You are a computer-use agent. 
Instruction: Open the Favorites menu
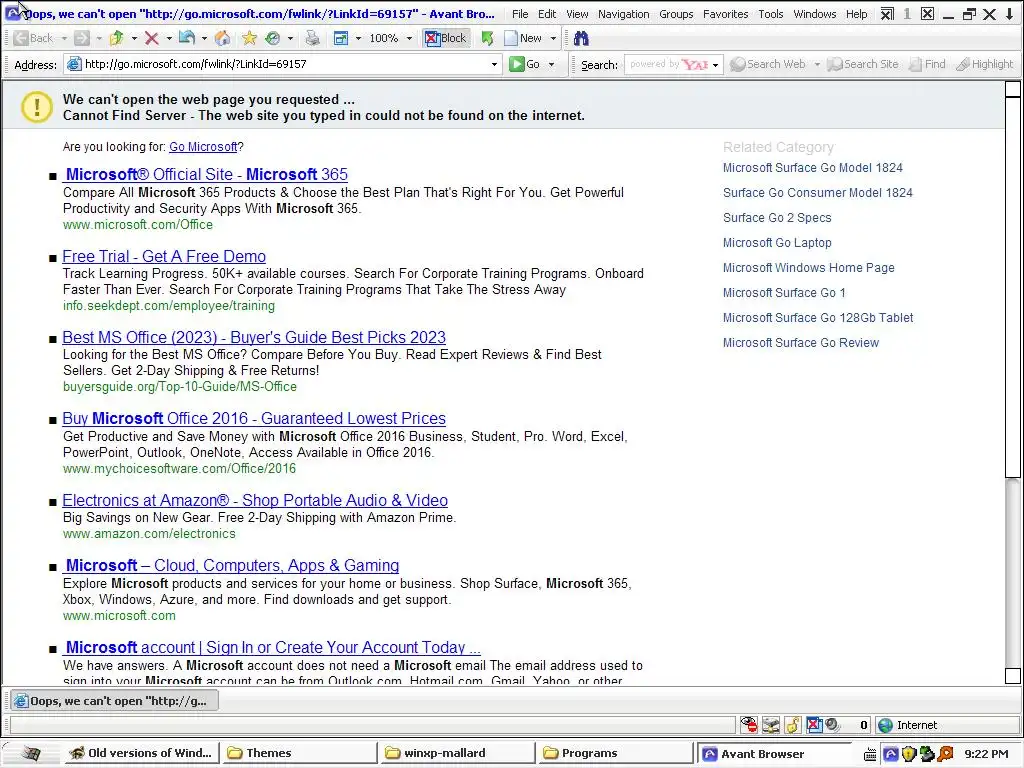tap(726, 14)
